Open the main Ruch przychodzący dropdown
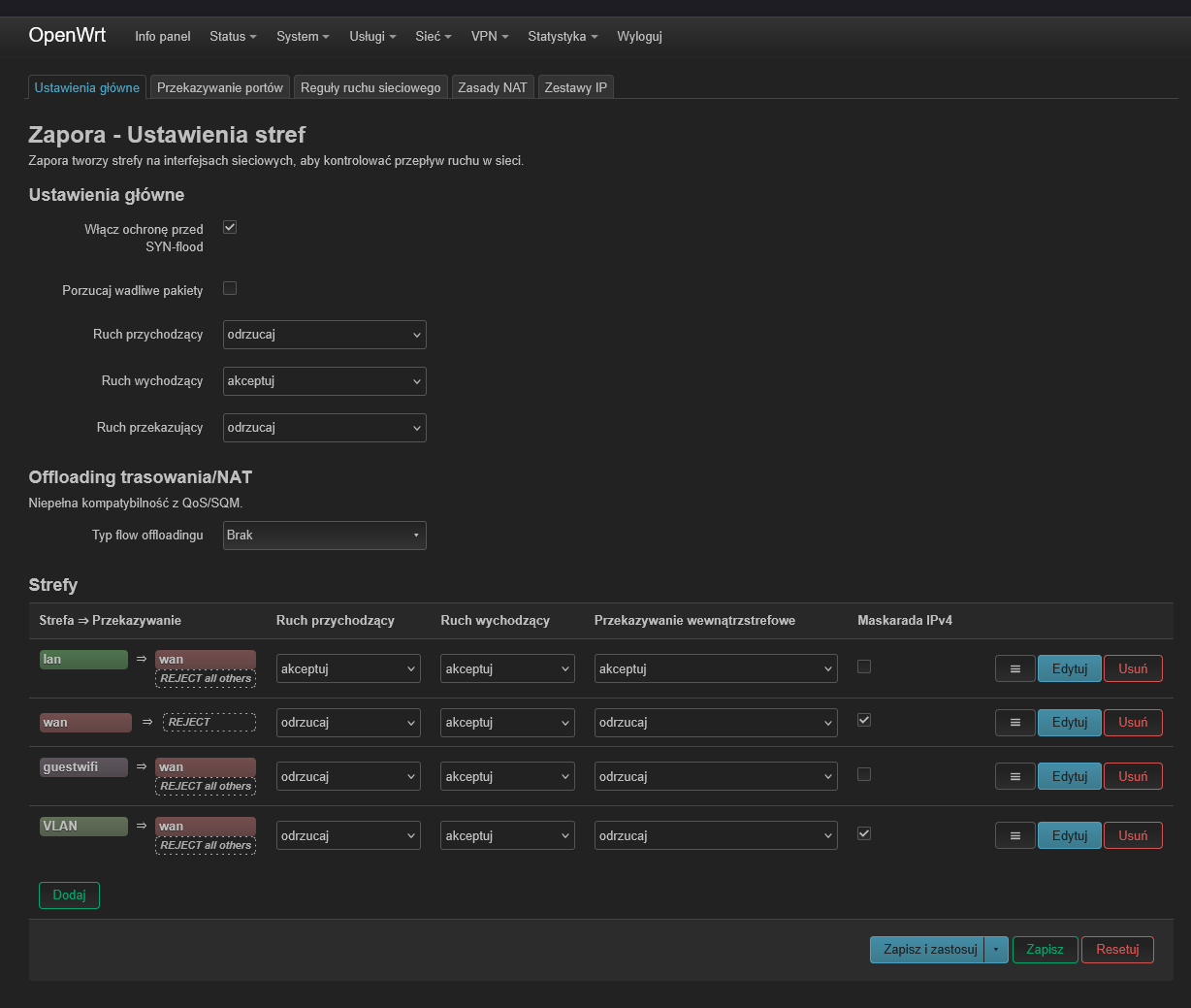The image size is (1191, 1008). [x=324, y=335]
